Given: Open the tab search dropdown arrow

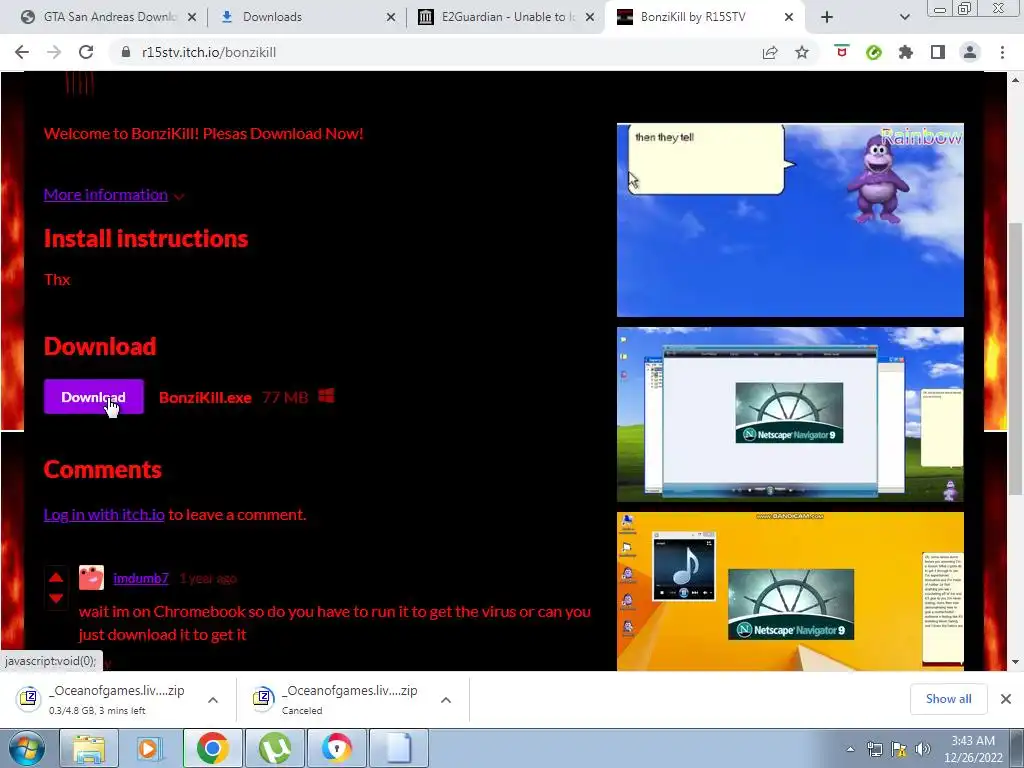Looking at the screenshot, I should 904,17.
